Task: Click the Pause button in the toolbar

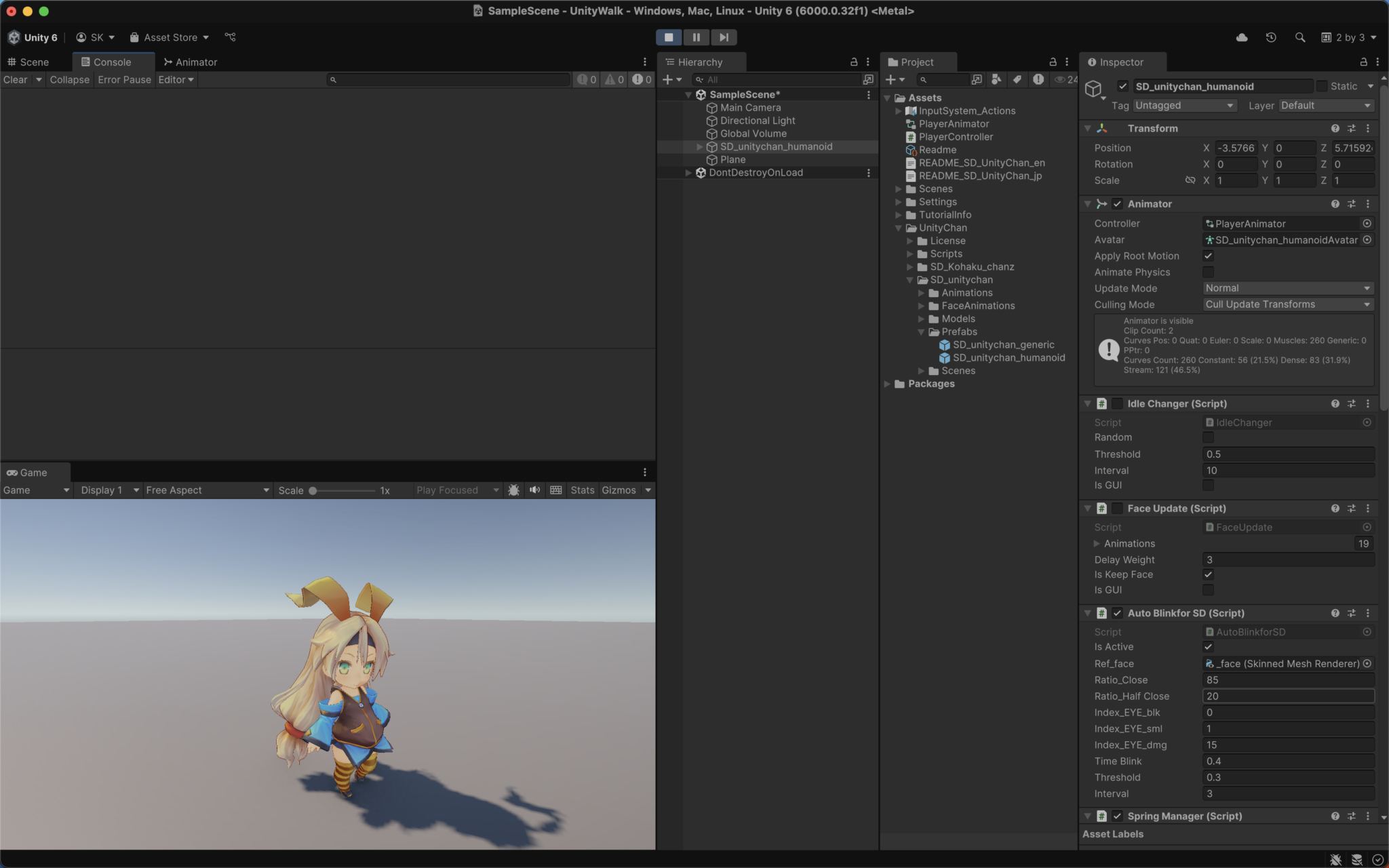Action: tap(697, 37)
